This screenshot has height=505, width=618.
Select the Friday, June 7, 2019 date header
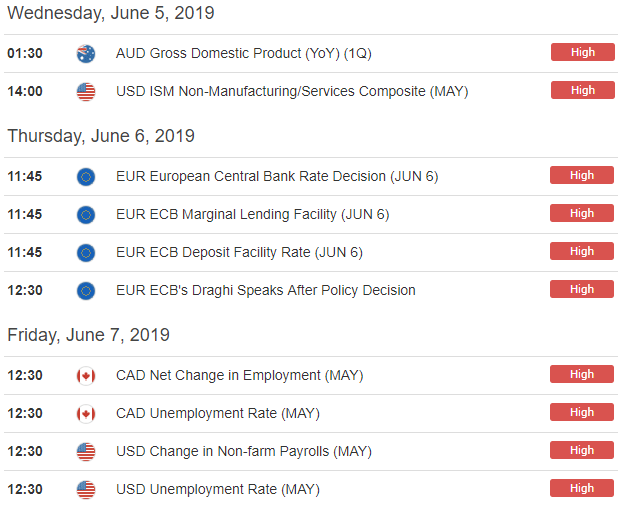88,335
